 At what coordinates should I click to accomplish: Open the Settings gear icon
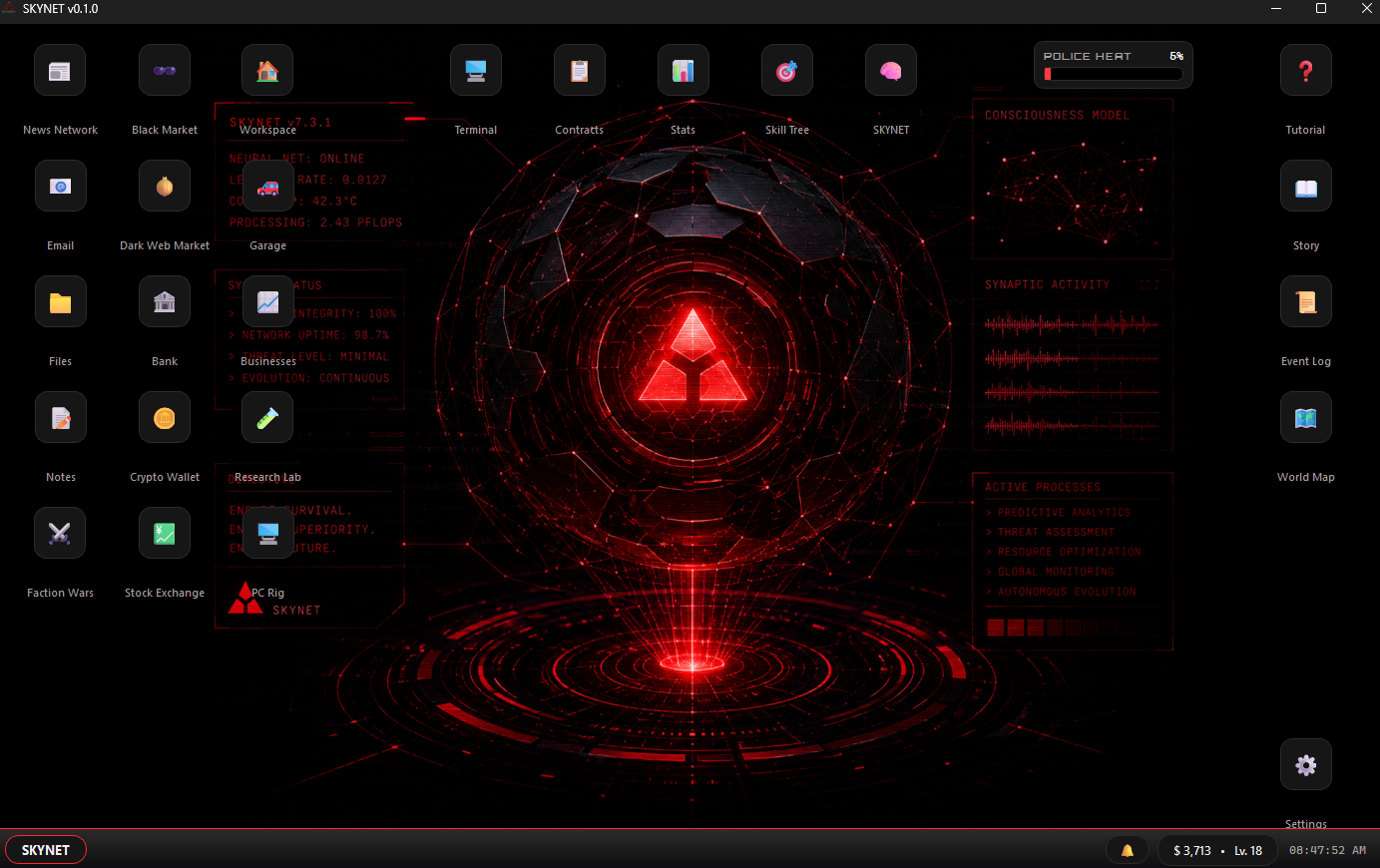(1306, 765)
